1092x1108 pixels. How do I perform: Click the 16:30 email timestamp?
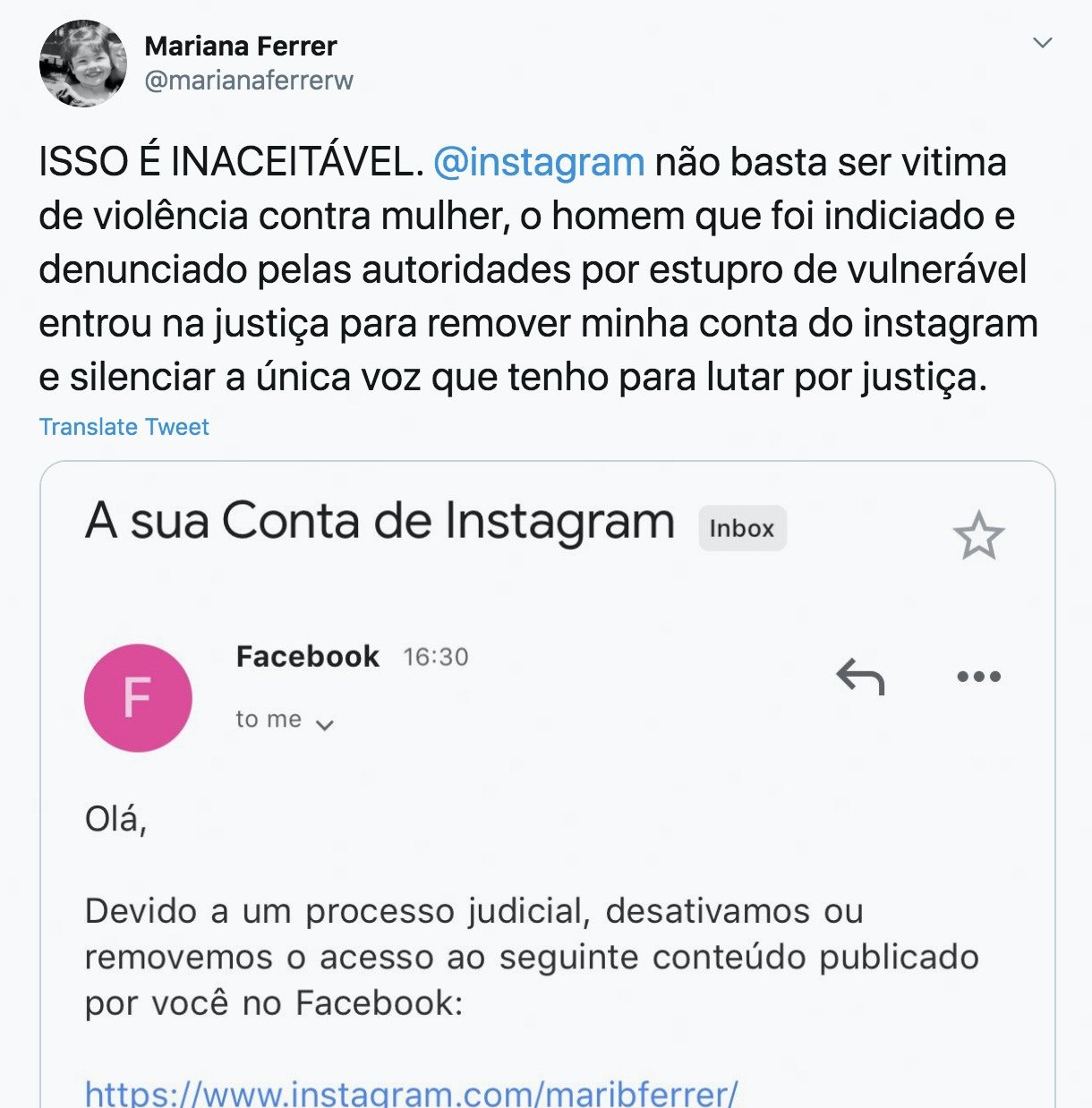pos(436,657)
